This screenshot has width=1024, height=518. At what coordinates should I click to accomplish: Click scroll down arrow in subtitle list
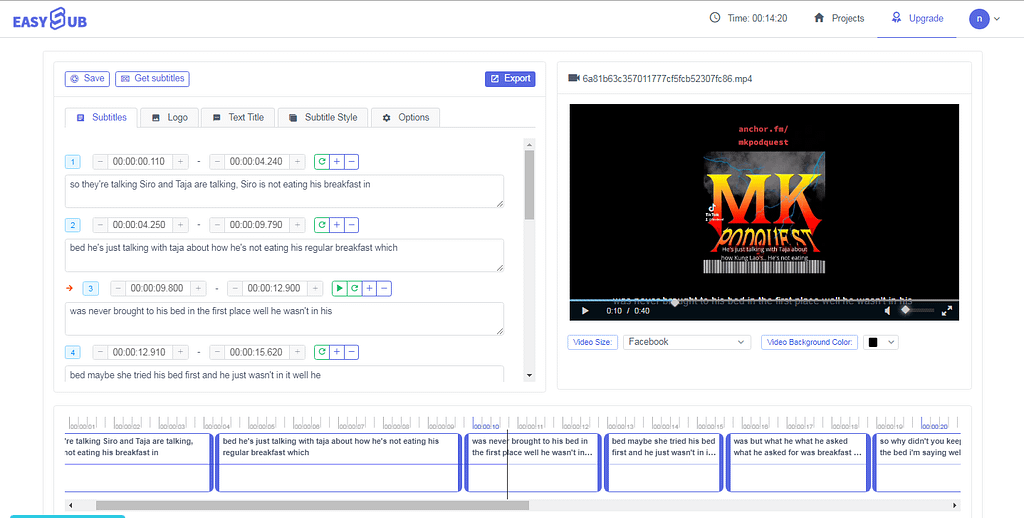[530, 376]
